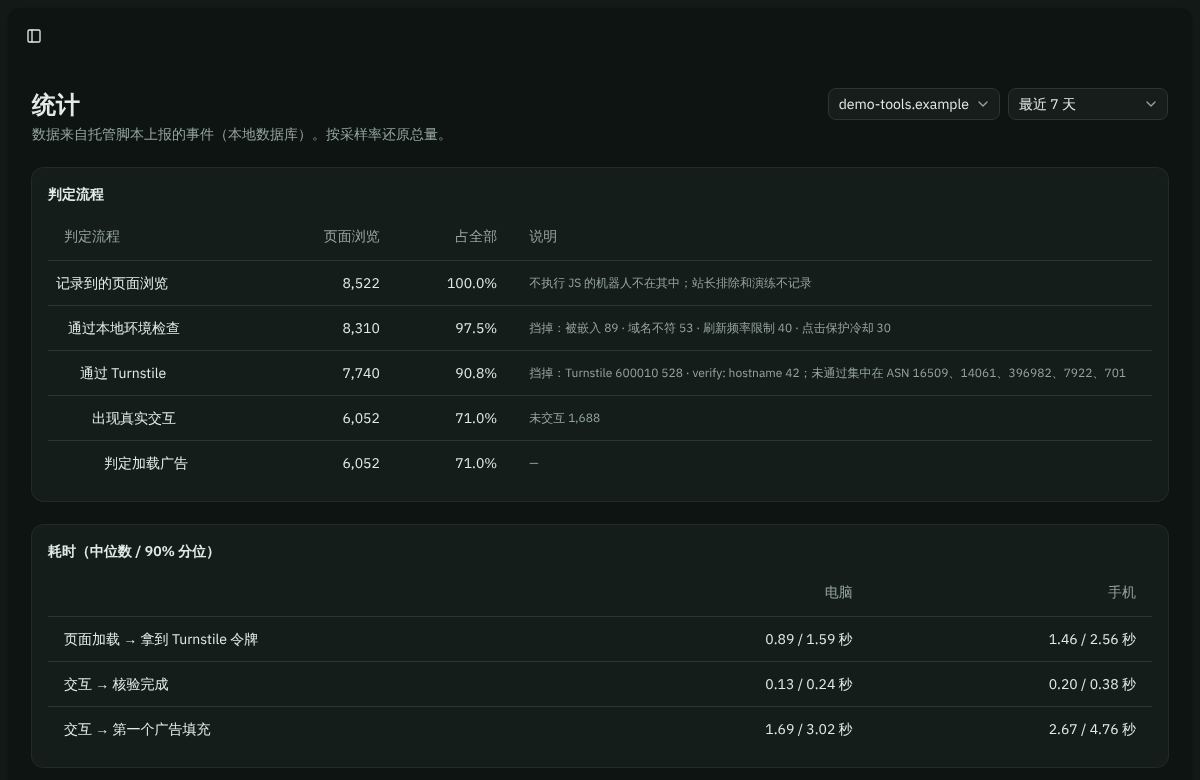The width and height of the screenshot is (1200, 780).
Task: Click the 页面浏览 column header
Action: [x=352, y=237]
